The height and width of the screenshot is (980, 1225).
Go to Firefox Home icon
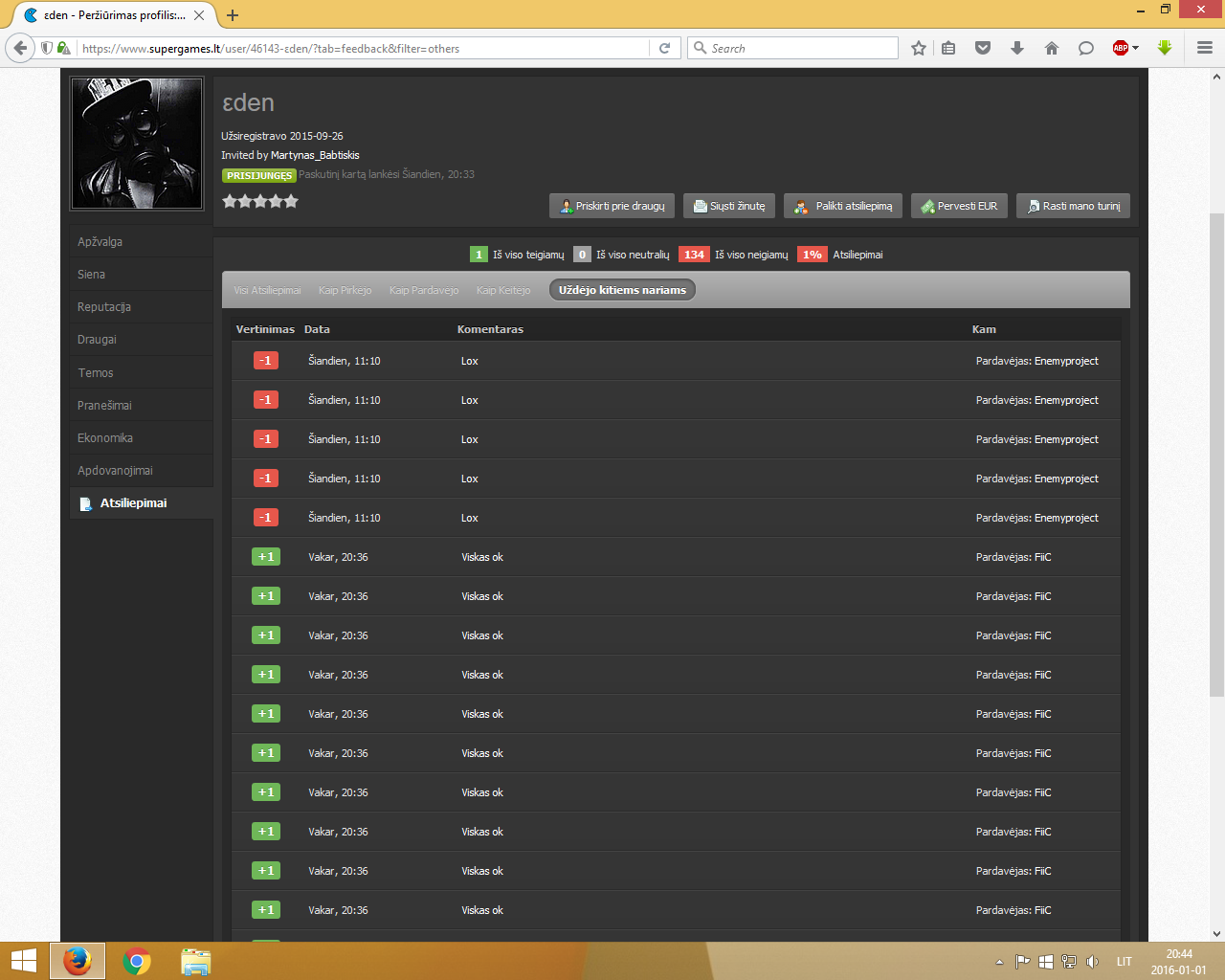click(1052, 48)
